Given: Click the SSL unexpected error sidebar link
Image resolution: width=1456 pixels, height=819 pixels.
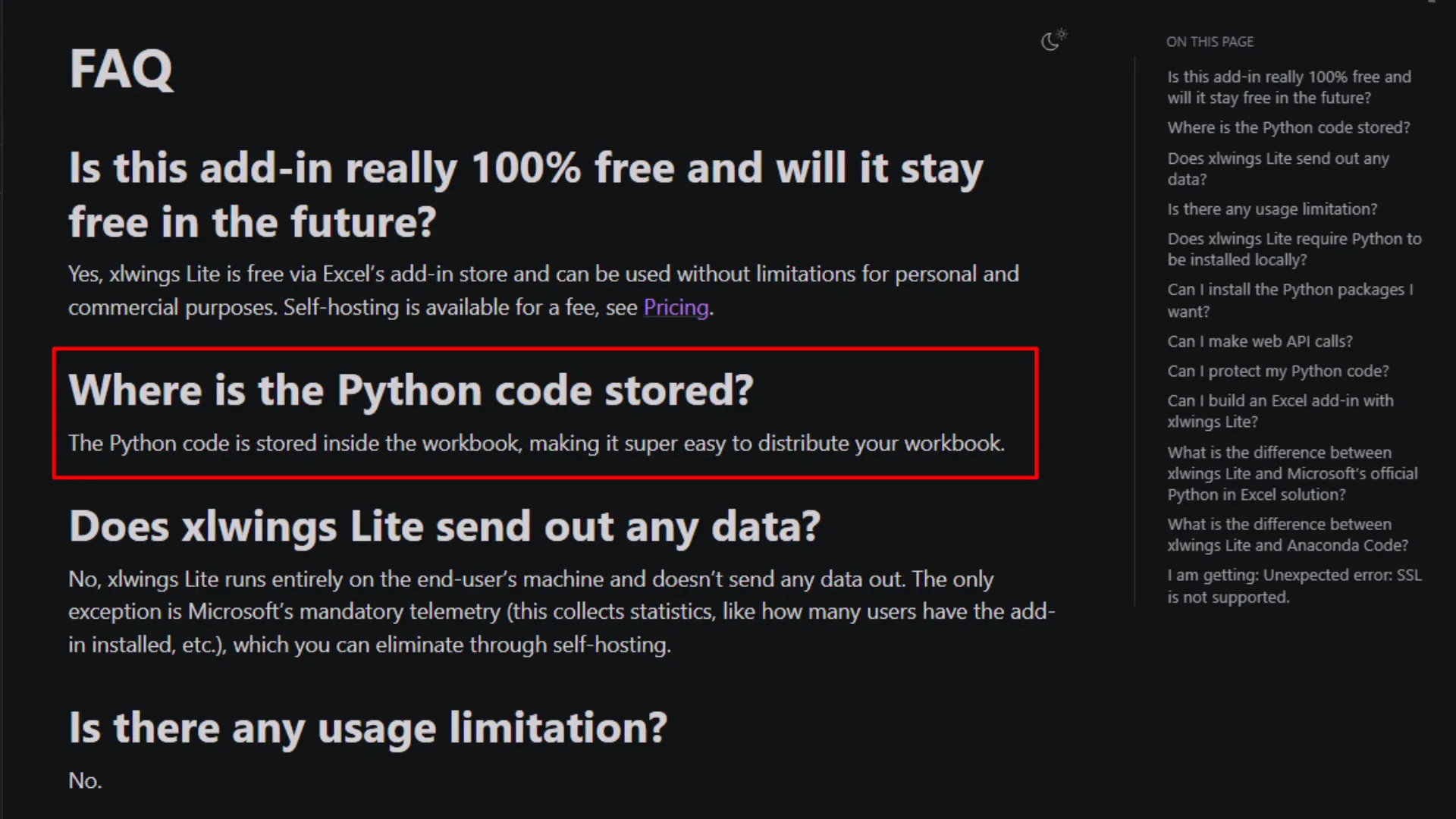Looking at the screenshot, I should coord(1294,585).
